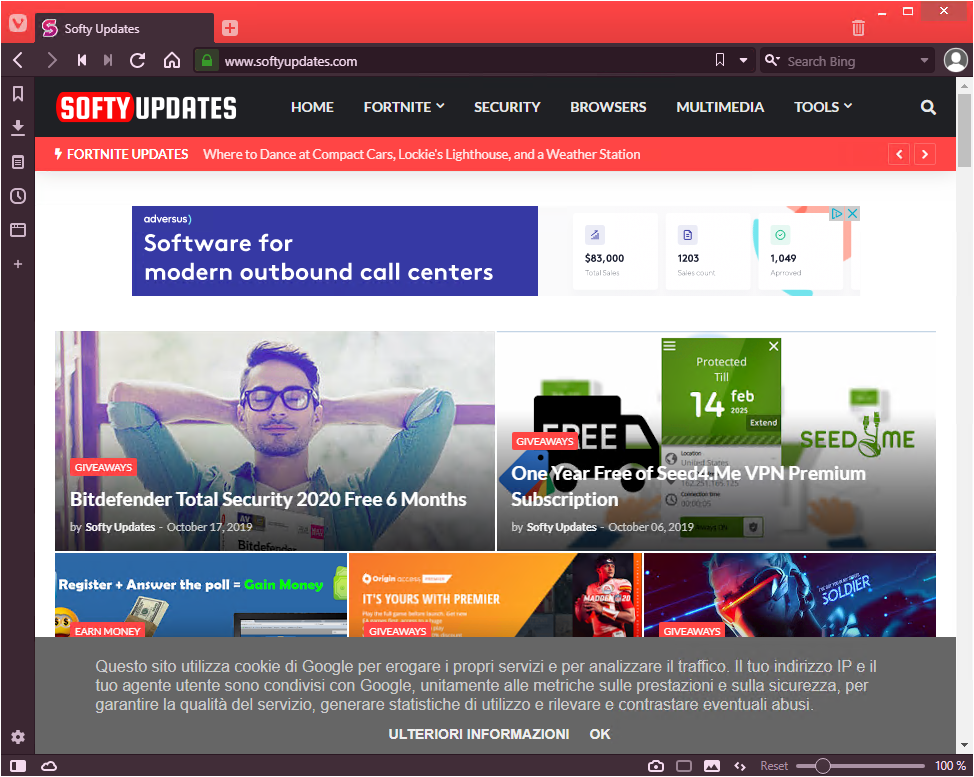The width and height of the screenshot is (974, 777).
Task: Reset the zoom level
Action: coord(773,766)
